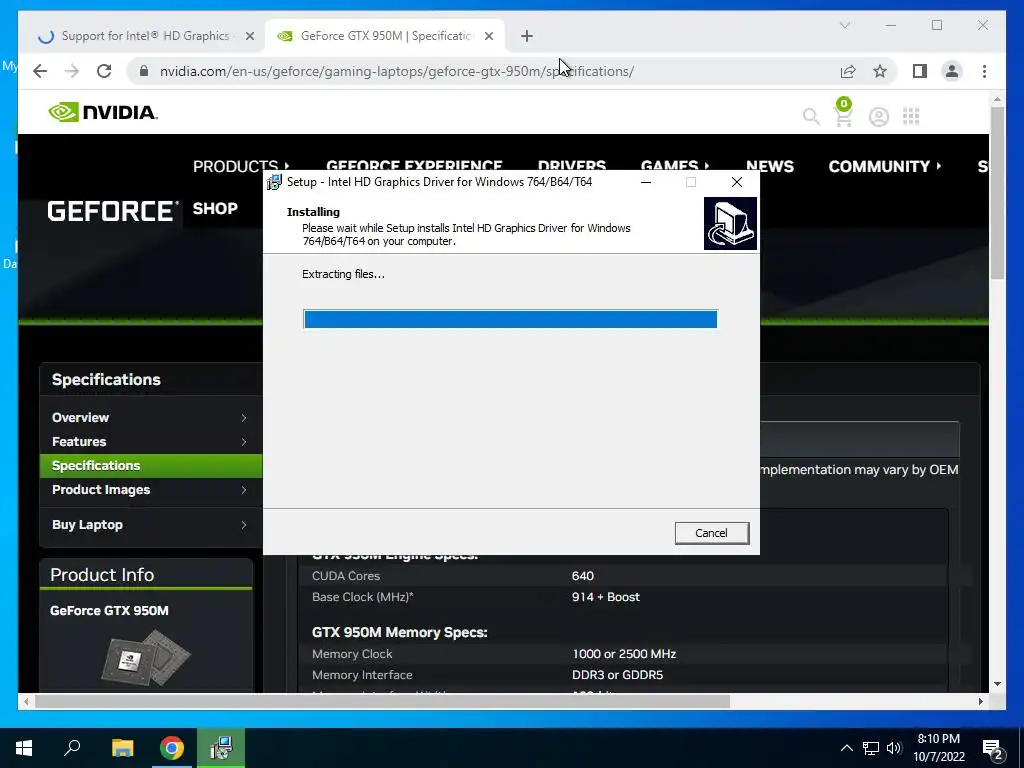Open the COMMUNITY menu
This screenshot has height=768, width=1024.
pyautogui.click(x=885, y=166)
